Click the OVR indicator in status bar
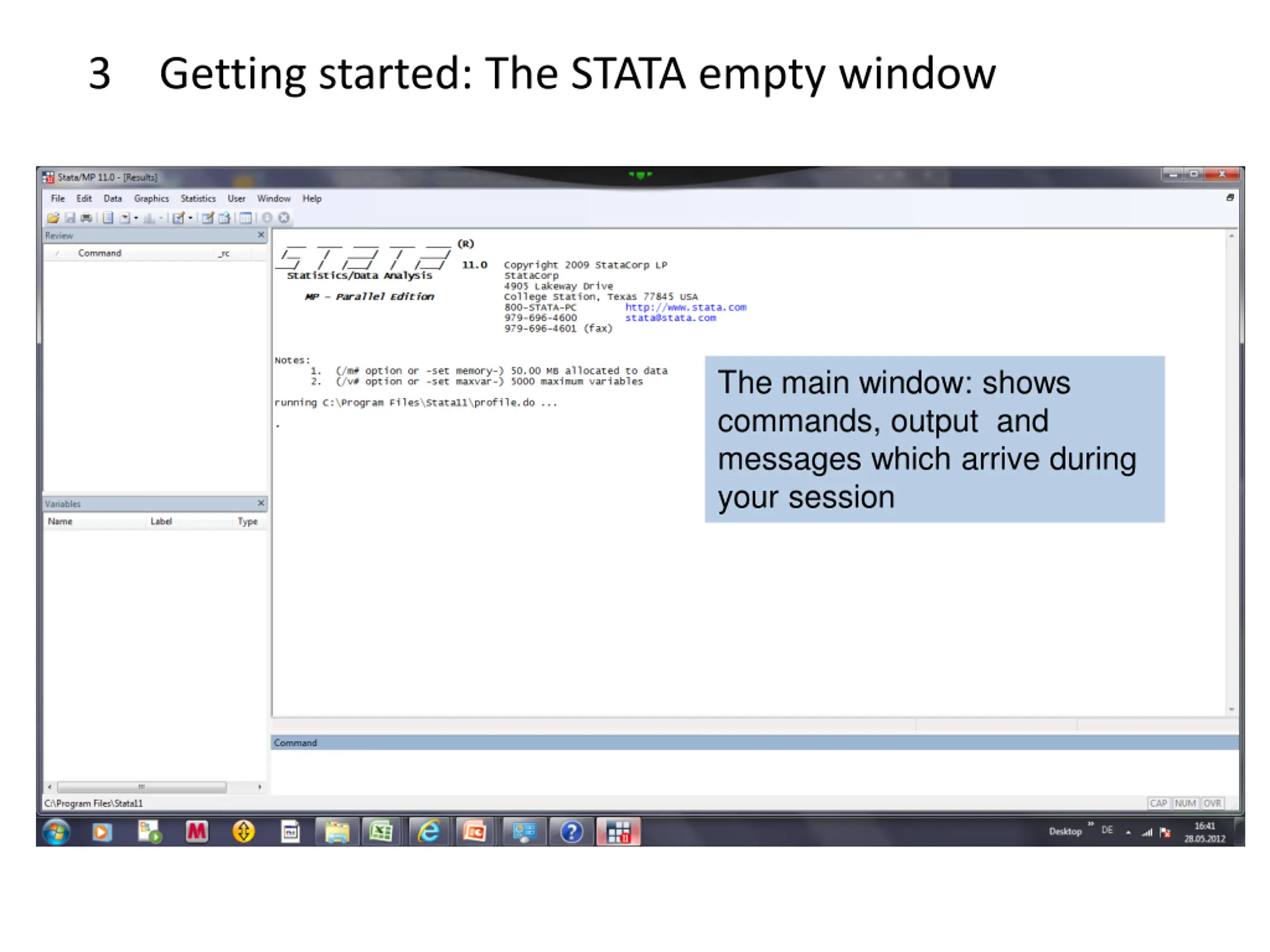The width and height of the screenshot is (1270, 952). (x=1212, y=803)
